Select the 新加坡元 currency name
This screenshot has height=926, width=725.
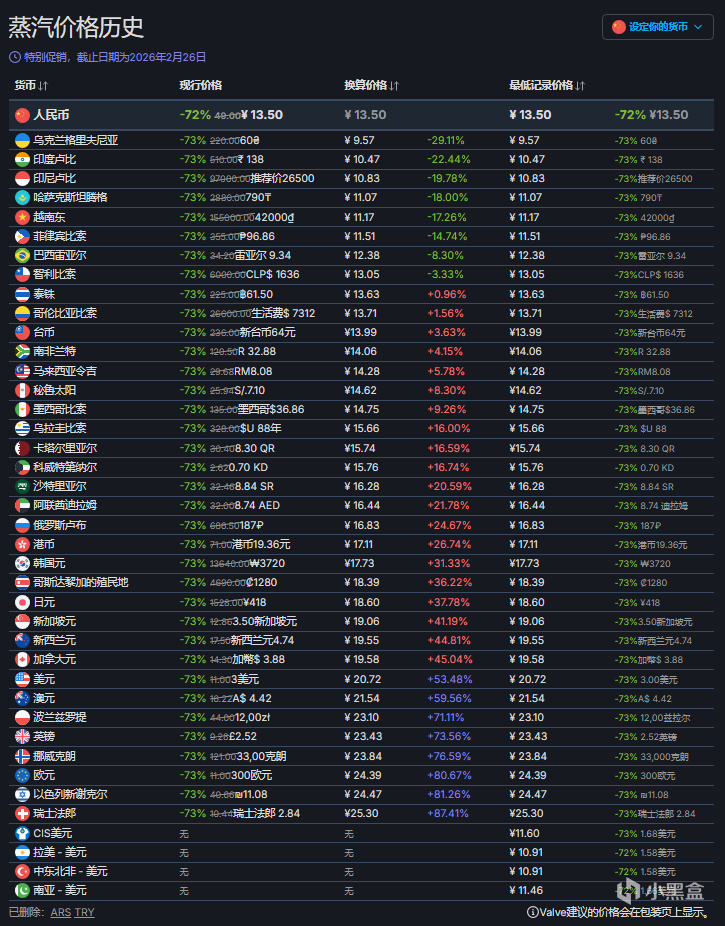tap(54, 621)
